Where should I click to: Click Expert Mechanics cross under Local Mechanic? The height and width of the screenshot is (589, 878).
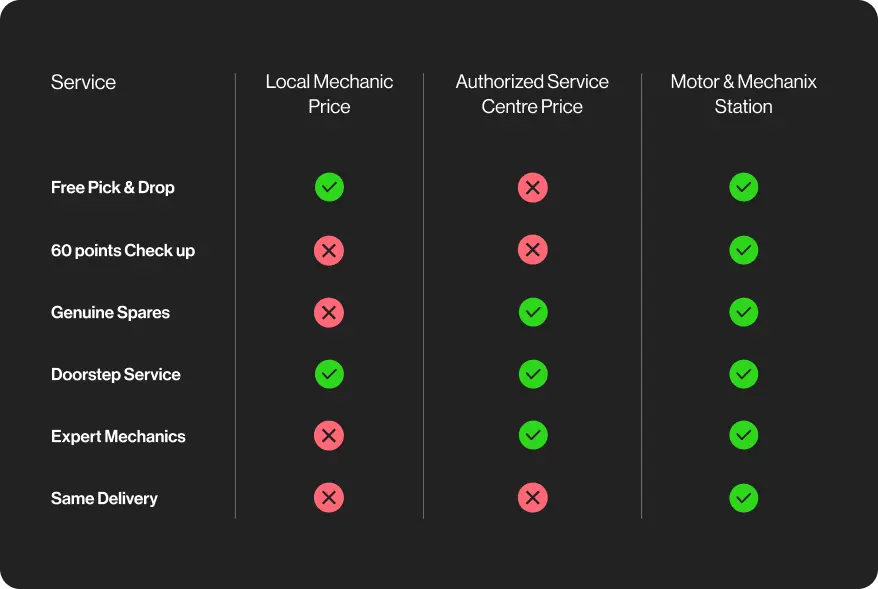[x=329, y=436]
